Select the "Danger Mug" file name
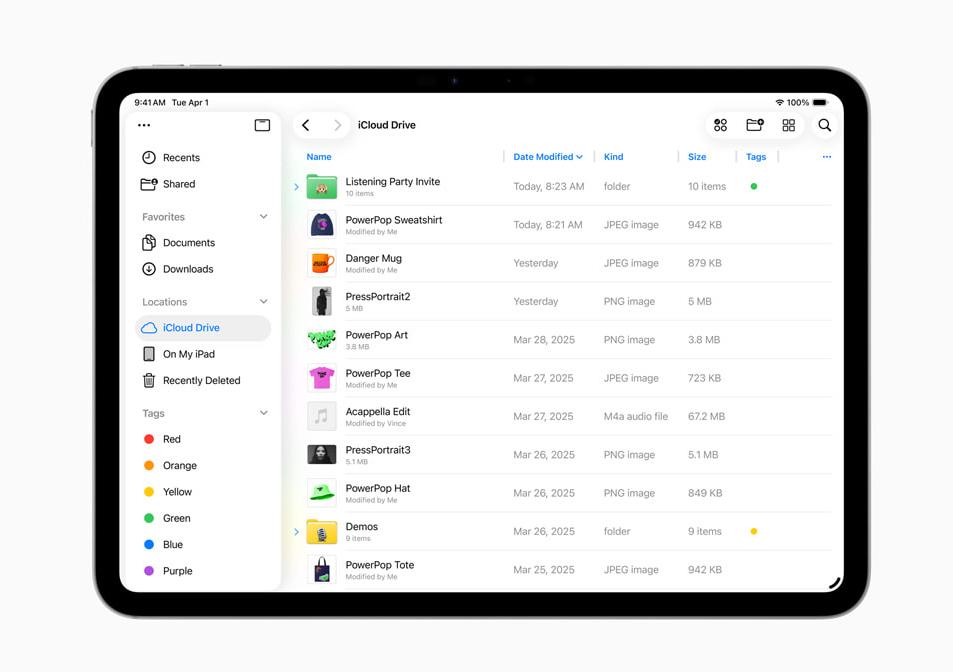The height and width of the screenshot is (672, 953). click(x=373, y=258)
